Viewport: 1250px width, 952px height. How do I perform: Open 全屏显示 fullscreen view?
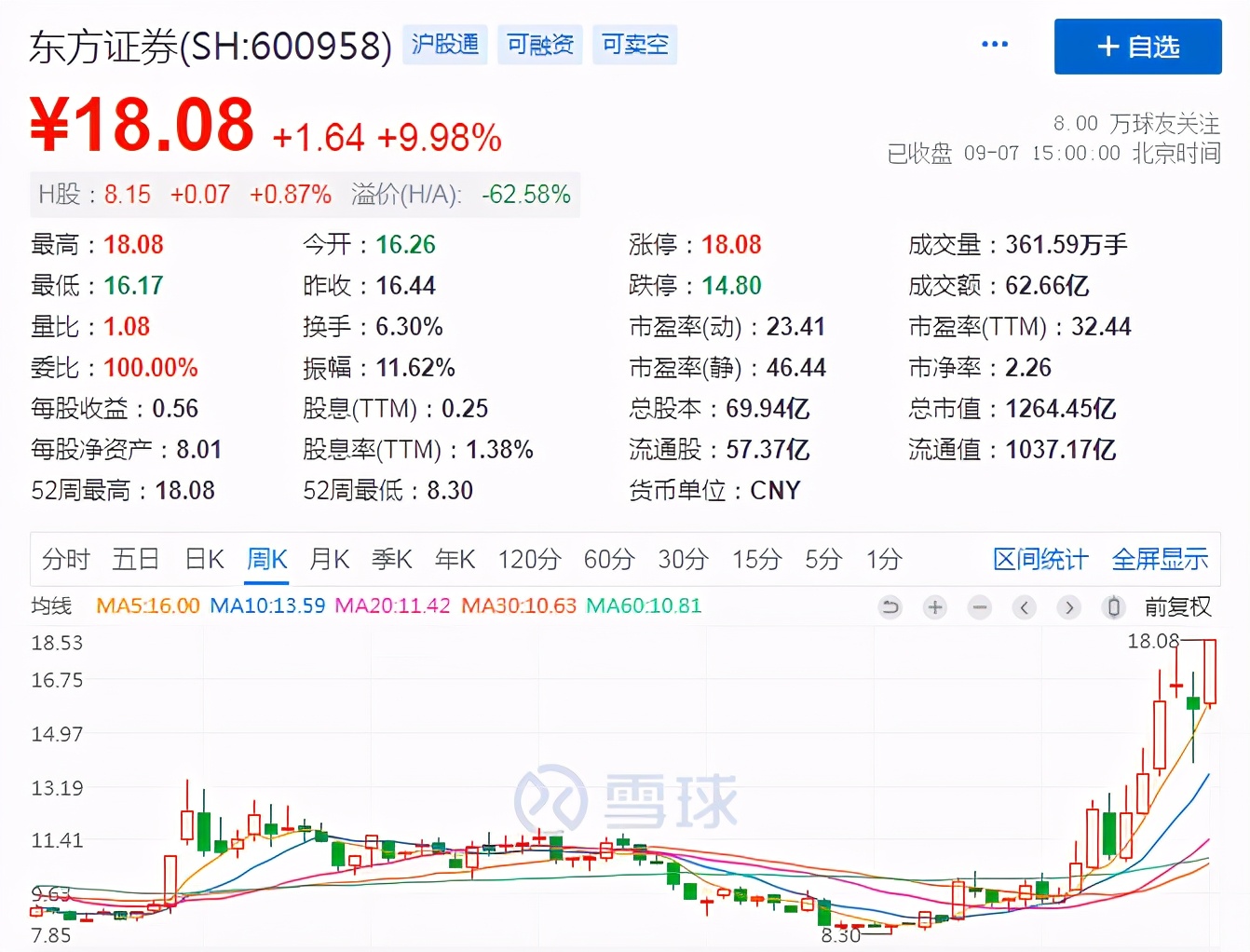1160,560
